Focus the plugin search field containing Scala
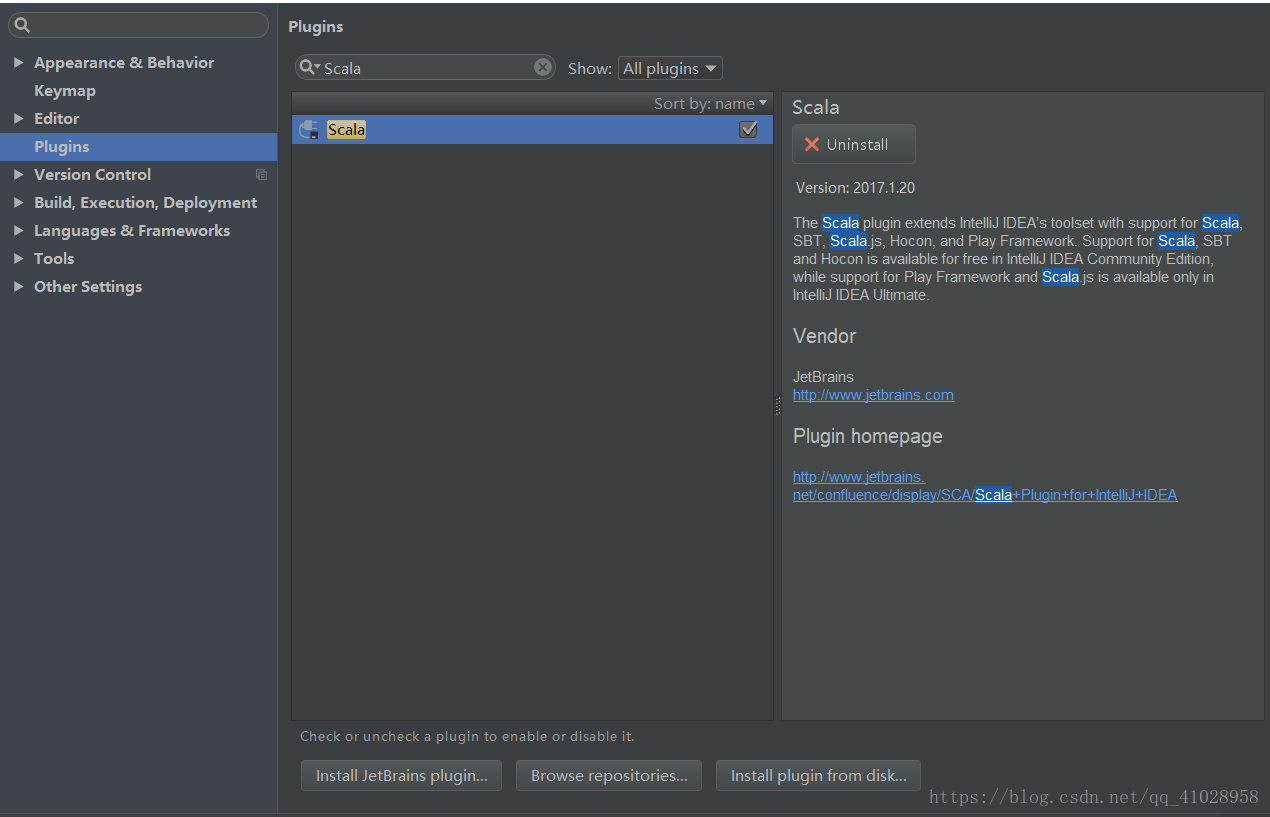The height and width of the screenshot is (817, 1270). click(425, 67)
